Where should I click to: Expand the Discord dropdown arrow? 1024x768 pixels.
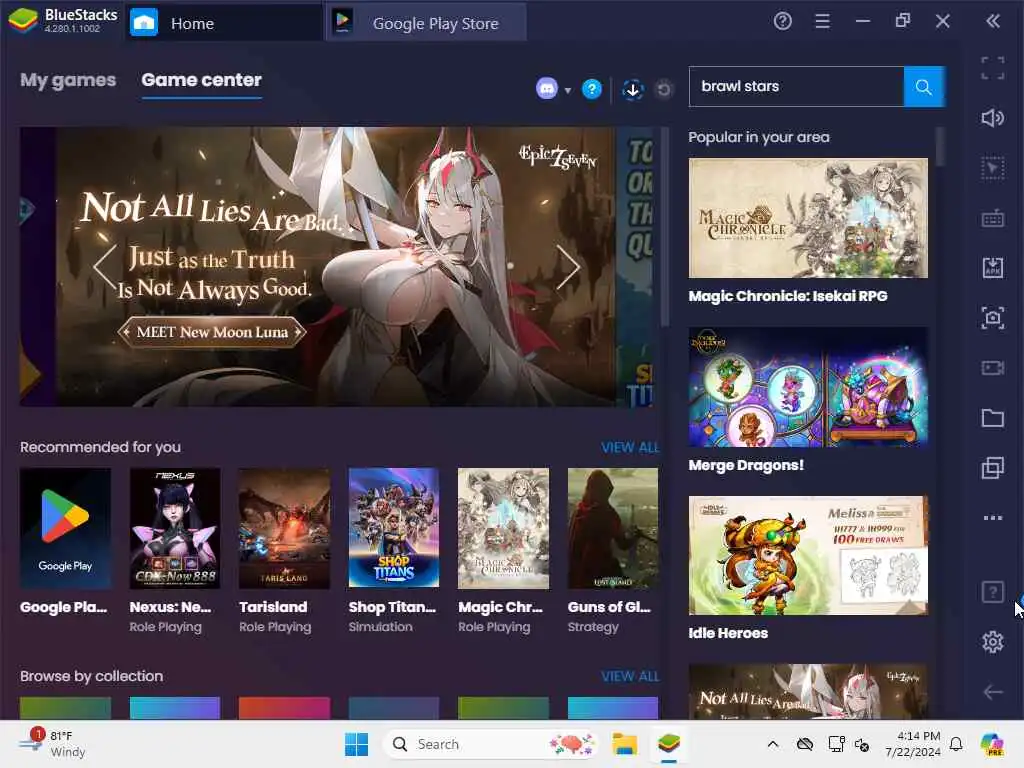point(568,90)
